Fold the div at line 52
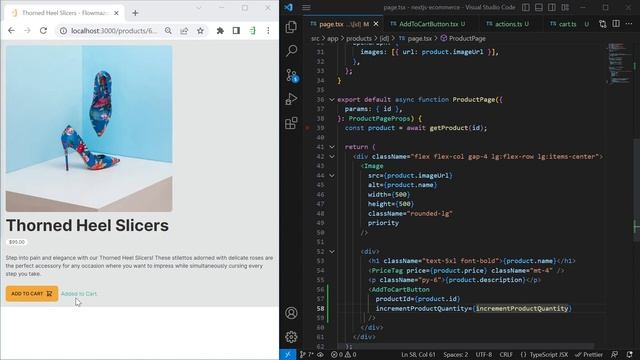This screenshot has width=640, height=360. (x=332, y=251)
